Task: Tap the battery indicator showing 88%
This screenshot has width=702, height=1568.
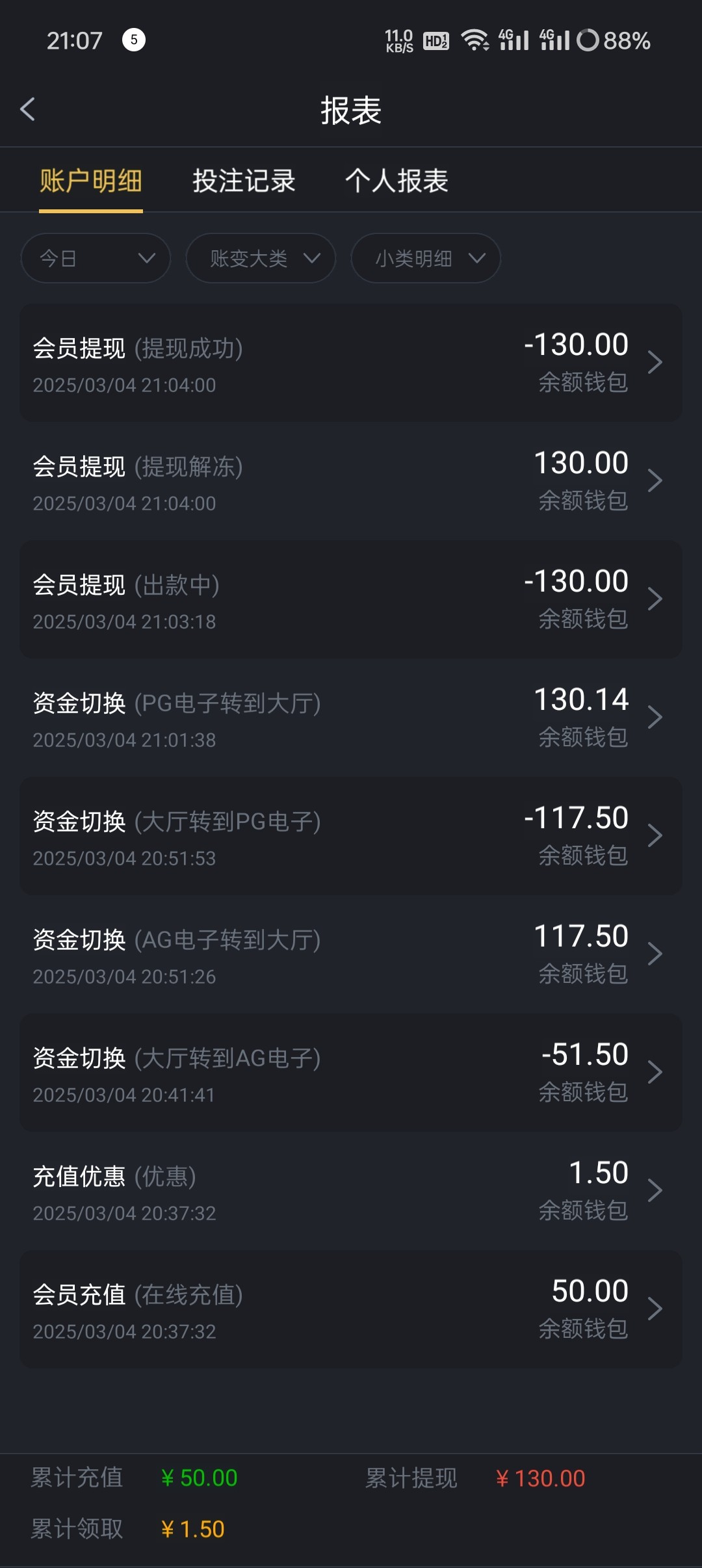Action: (x=614, y=40)
